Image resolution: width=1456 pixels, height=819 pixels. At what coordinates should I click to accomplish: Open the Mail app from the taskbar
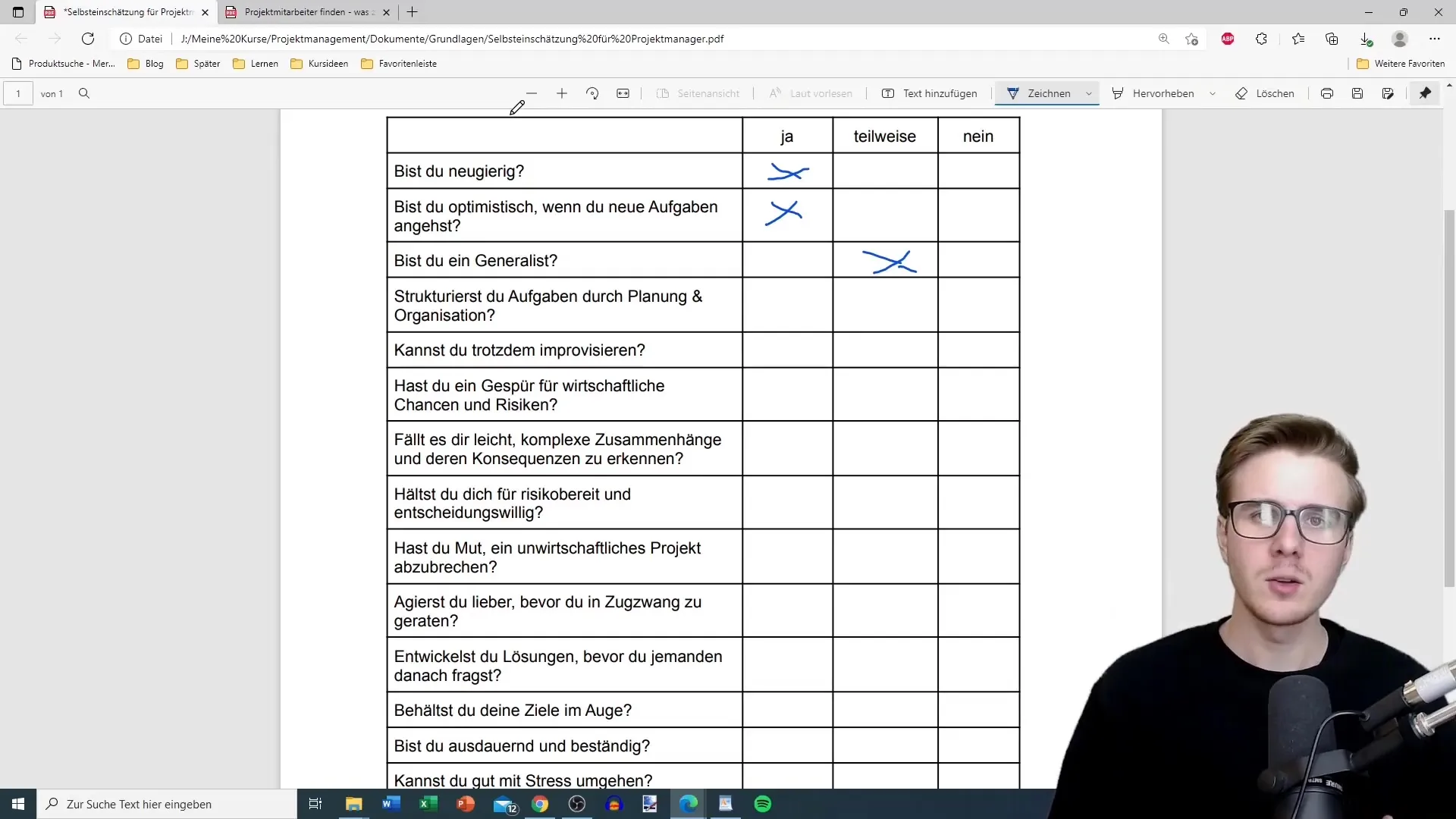(x=504, y=804)
